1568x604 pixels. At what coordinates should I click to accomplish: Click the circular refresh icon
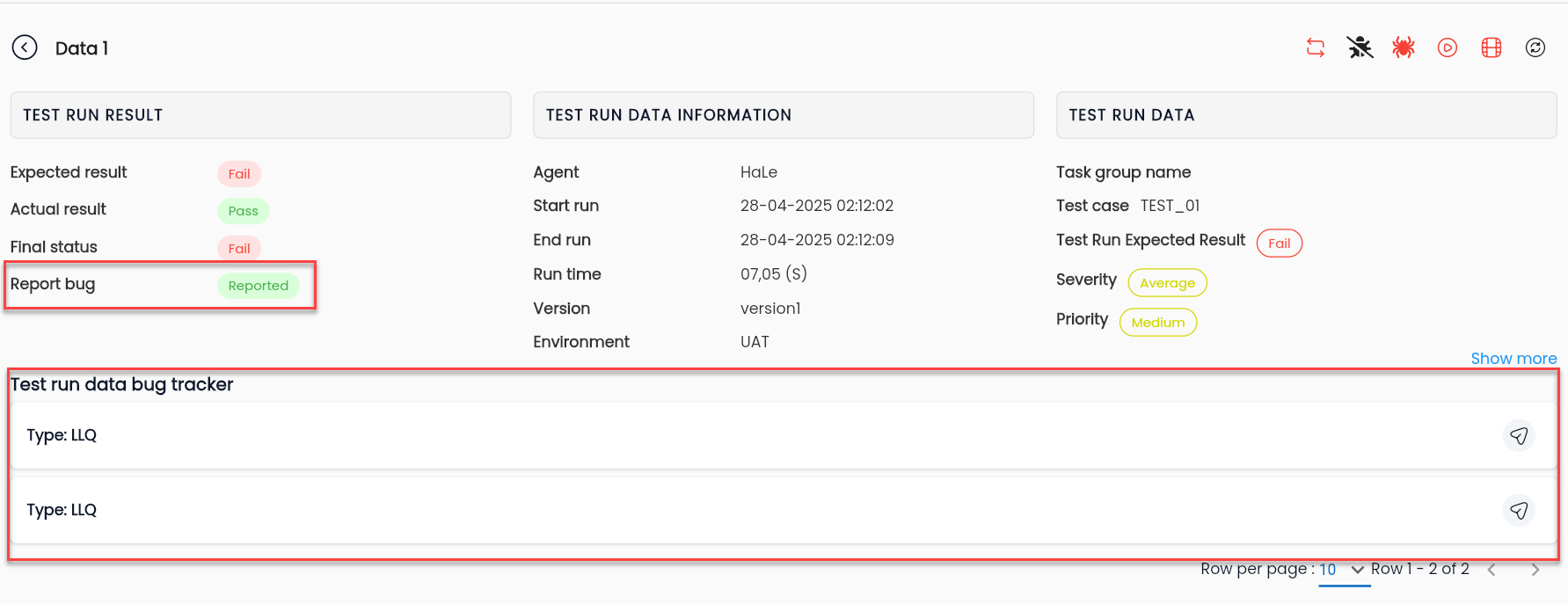1535,47
